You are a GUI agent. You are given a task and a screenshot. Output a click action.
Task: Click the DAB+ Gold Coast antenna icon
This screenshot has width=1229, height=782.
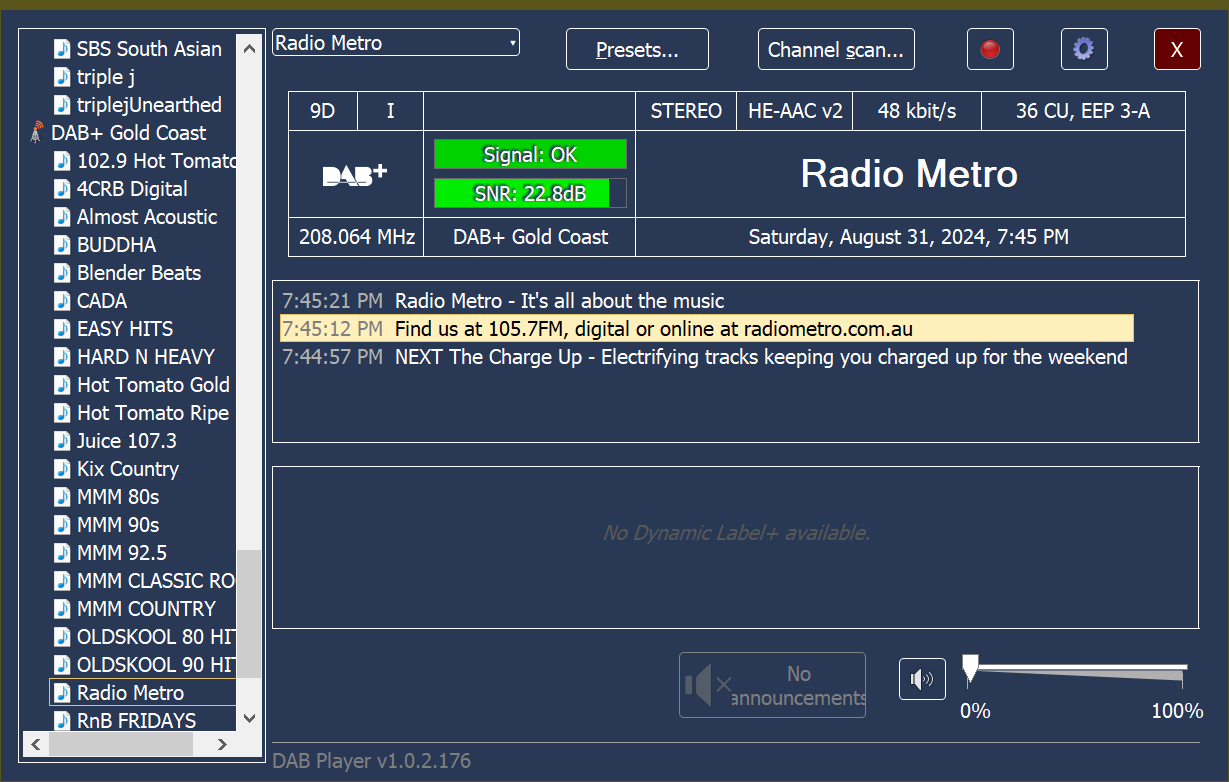[x=37, y=133]
